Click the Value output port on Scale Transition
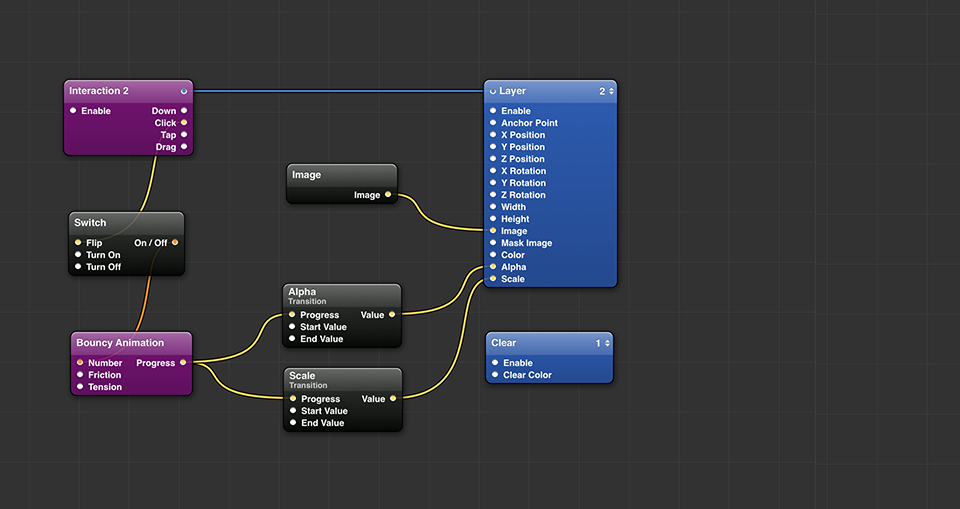The width and height of the screenshot is (960, 509). click(x=393, y=399)
